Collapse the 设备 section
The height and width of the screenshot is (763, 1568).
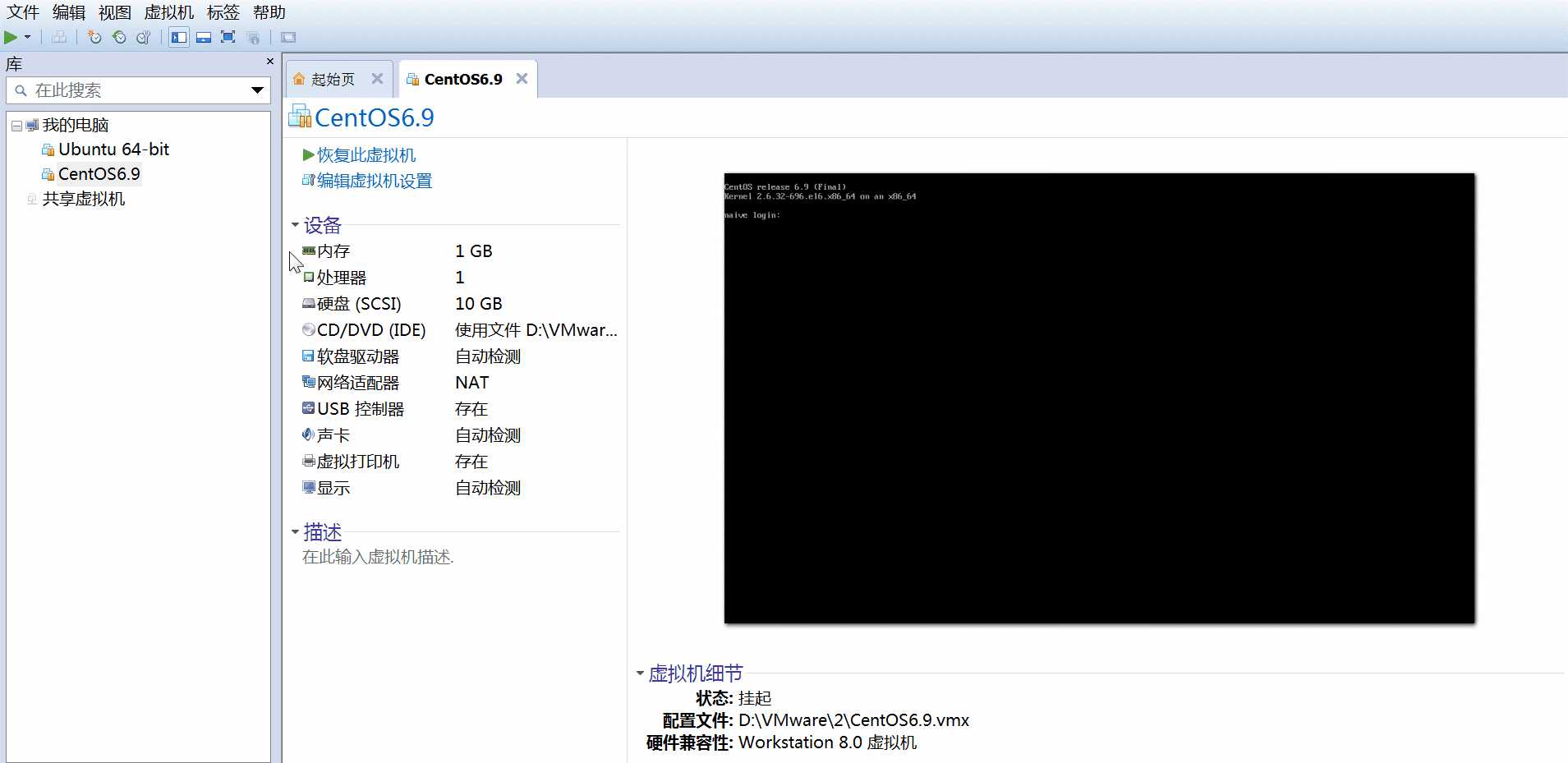tap(295, 224)
